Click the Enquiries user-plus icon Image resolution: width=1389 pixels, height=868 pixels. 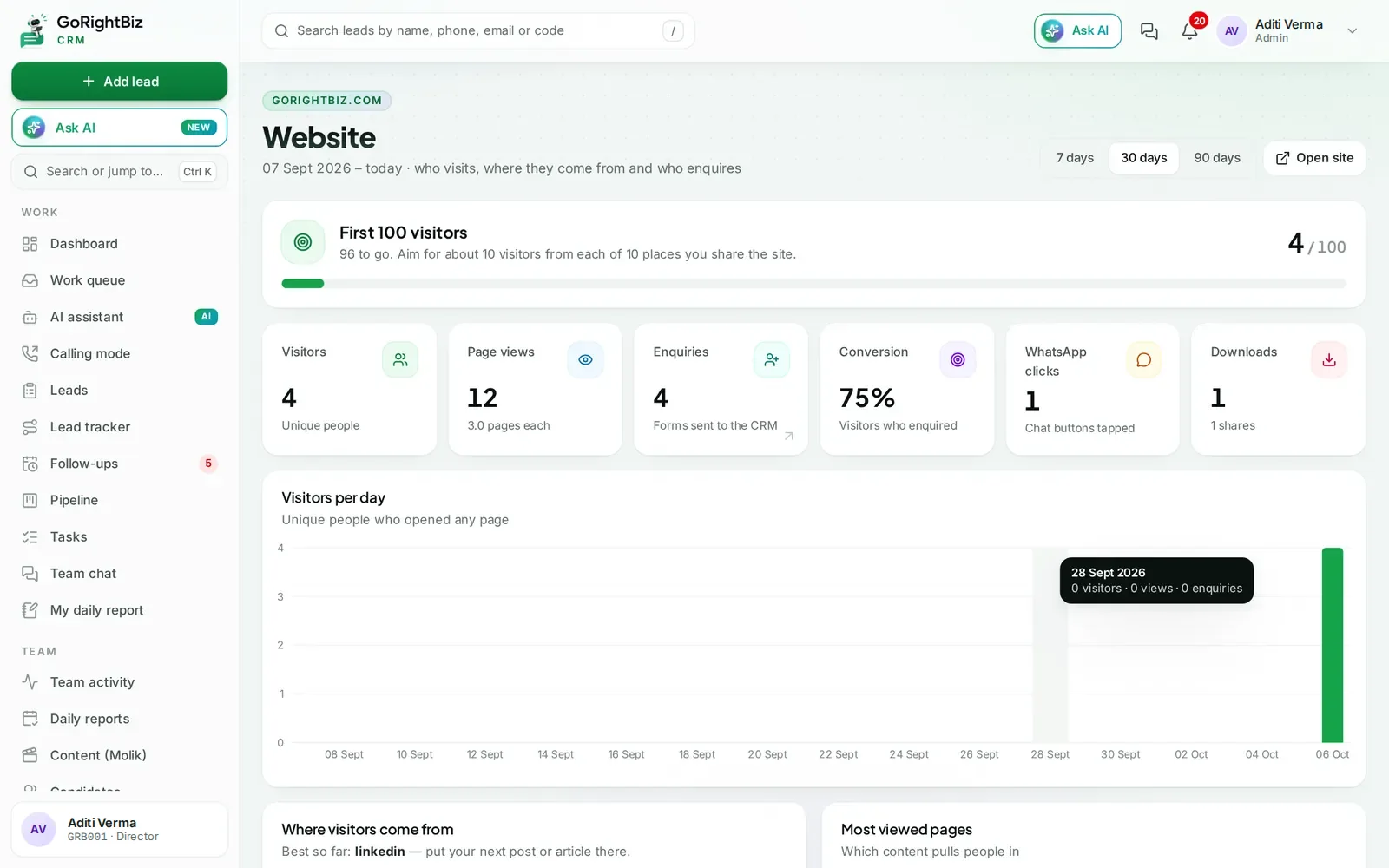tap(771, 359)
